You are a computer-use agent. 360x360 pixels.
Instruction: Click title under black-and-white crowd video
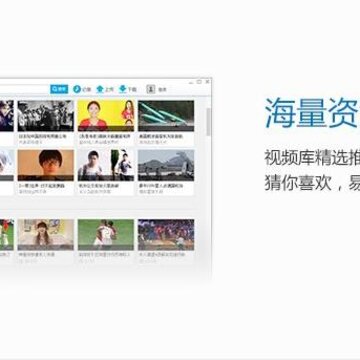(x=42, y=137)
